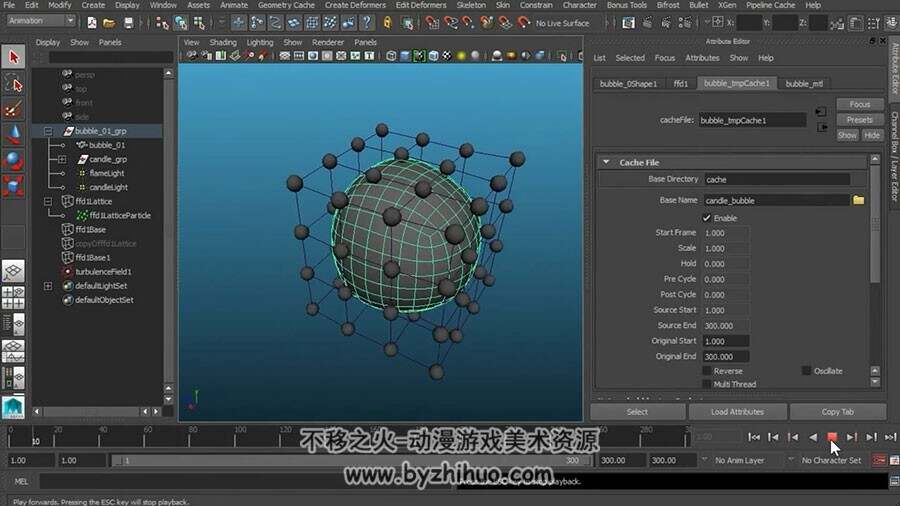Enable wireframe cube shading icon
Image resolution: width=900 pixels, height=506 pixels.
pos(391,56)
